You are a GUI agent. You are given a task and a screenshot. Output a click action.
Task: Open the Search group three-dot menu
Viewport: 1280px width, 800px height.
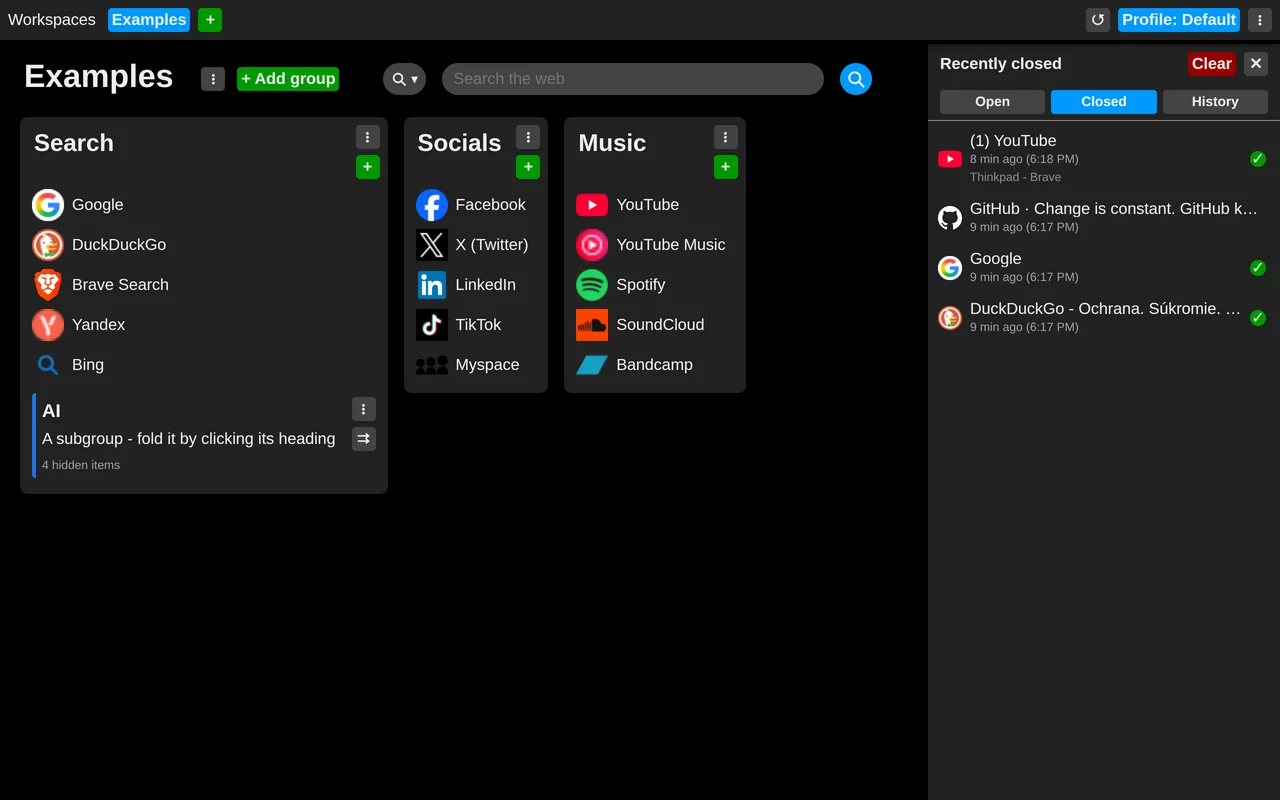pos(368,137)
